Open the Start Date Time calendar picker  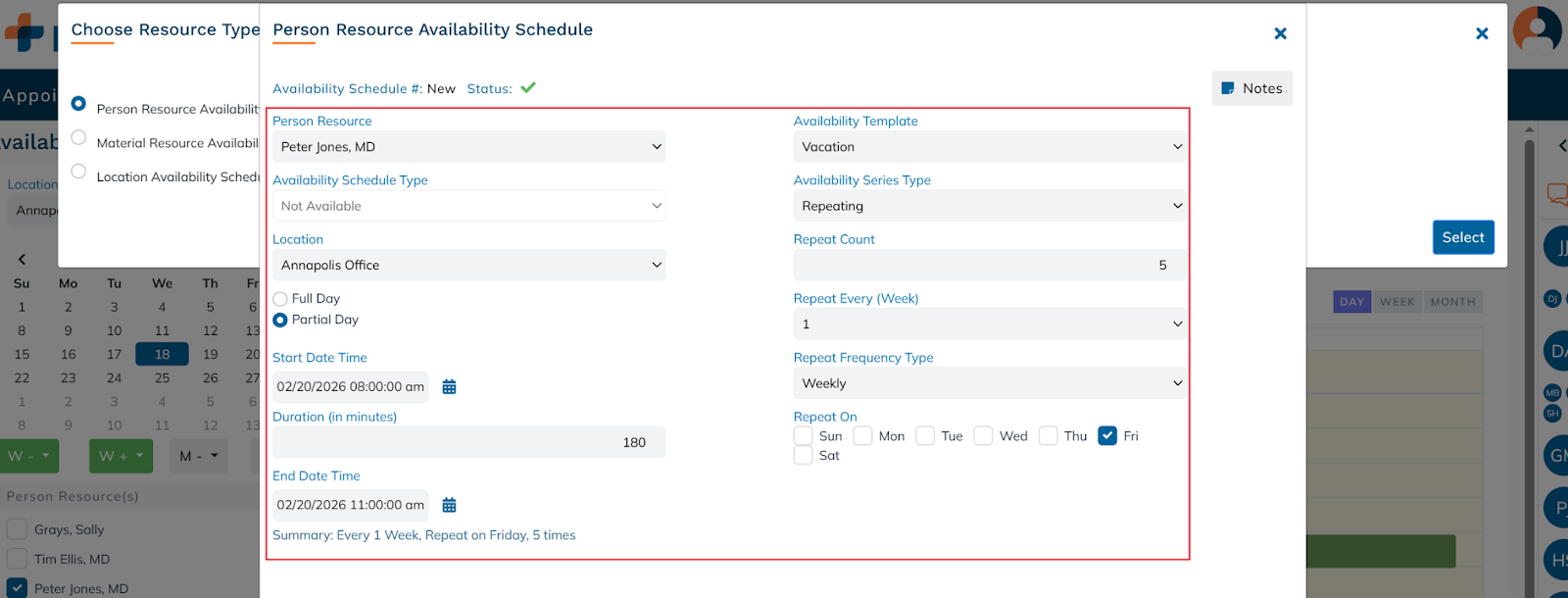(x=449, y=387)
